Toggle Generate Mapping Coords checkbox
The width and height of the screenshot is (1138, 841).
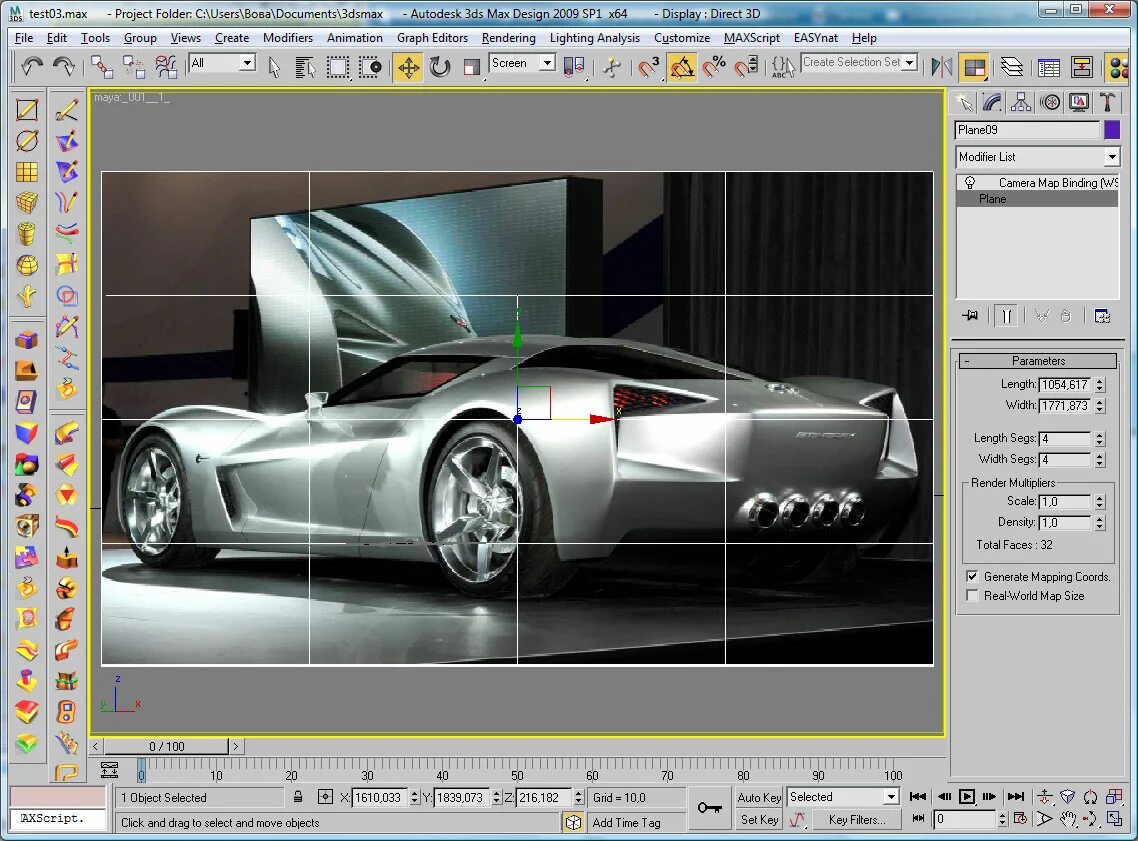[972, 576]
